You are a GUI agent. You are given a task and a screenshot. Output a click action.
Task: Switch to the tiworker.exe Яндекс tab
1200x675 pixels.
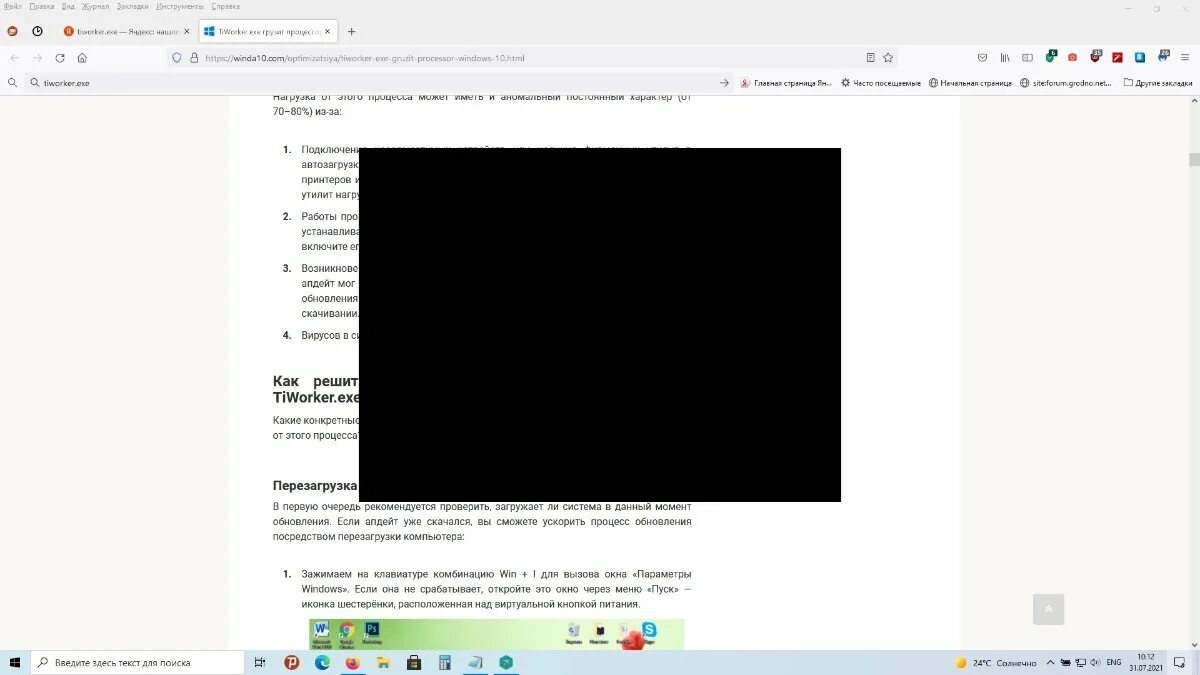126,31
